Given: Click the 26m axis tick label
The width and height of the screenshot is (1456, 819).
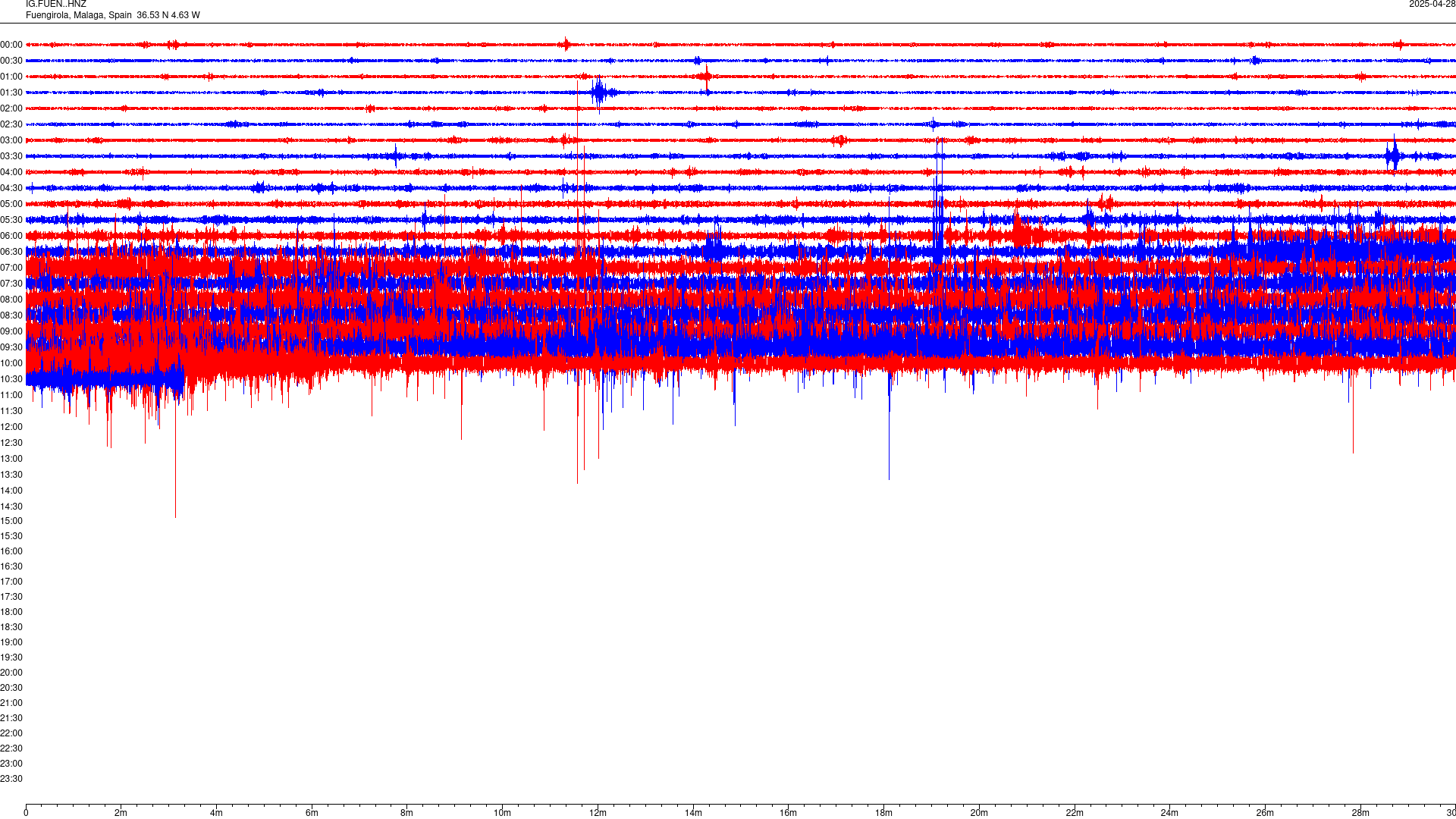Looking at the screenshot, I should 1265,813.
